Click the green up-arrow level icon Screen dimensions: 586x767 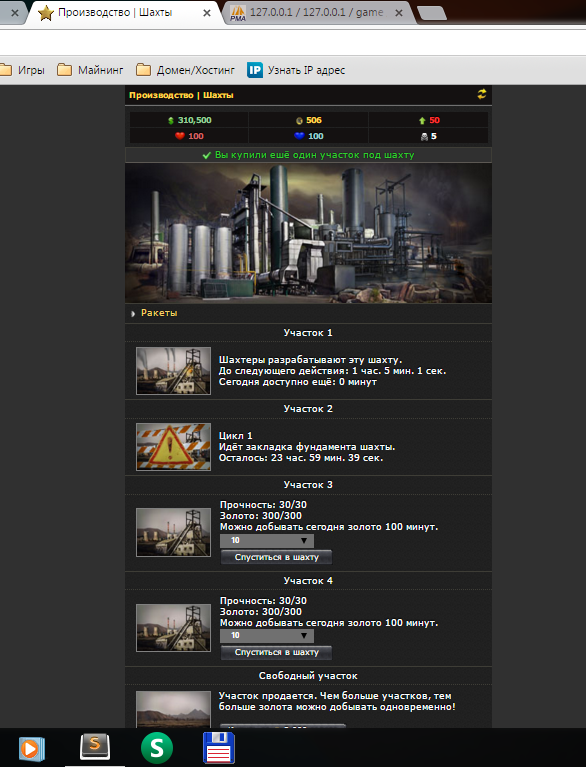pyautogui.click(x=422, y=120)
